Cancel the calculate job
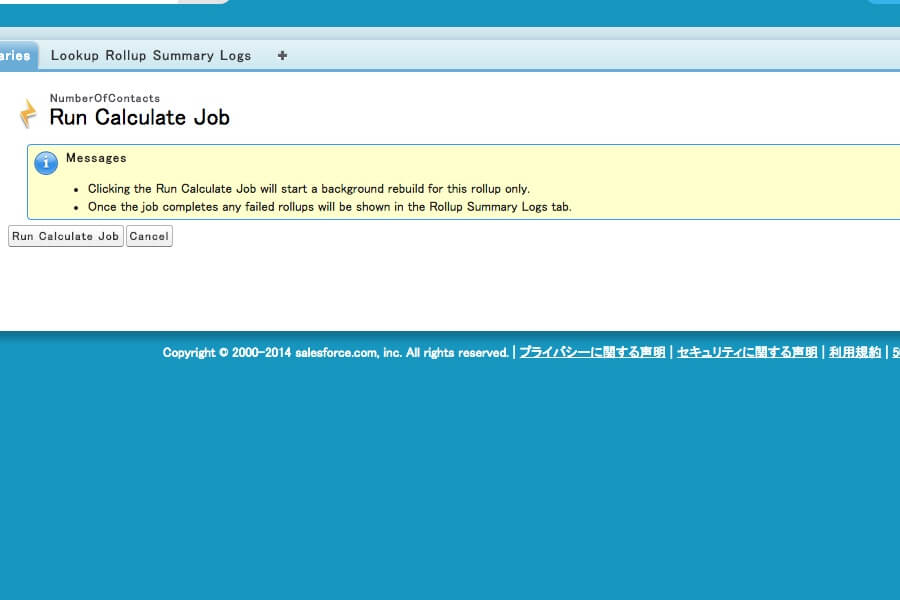 click(x=149, y=237)
